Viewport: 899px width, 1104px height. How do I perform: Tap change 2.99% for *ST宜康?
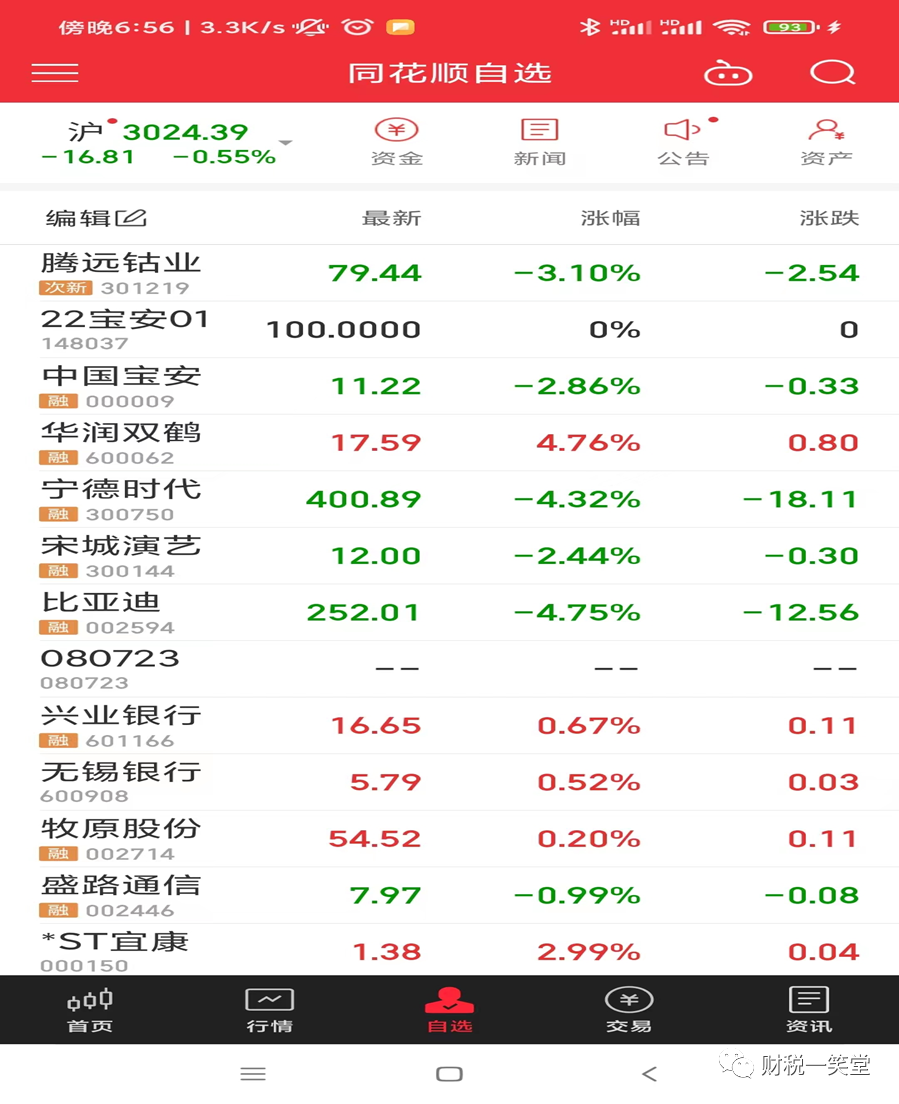(x=589, y=952)
